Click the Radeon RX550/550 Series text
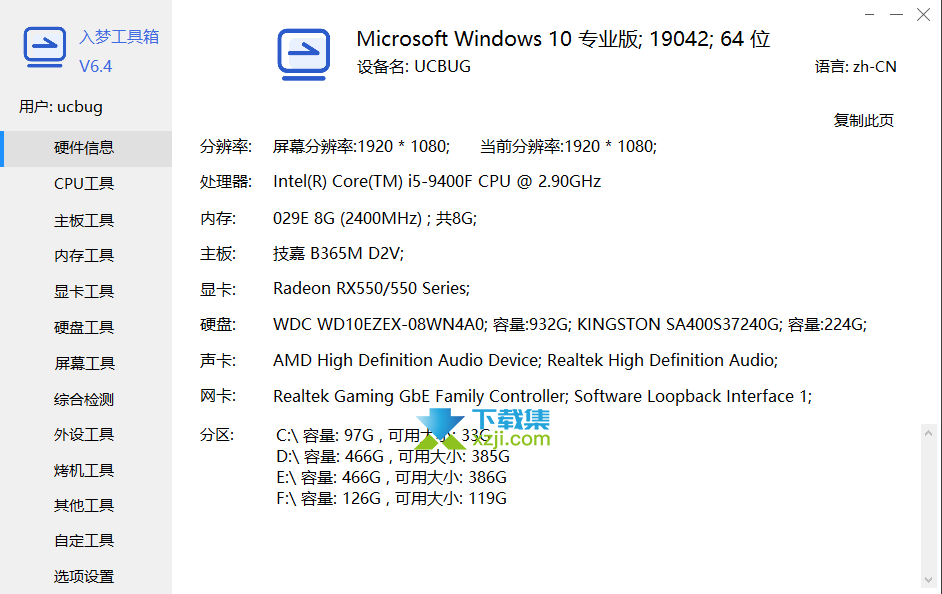This screenshot has width=942, height=594. tap(371, 289)
